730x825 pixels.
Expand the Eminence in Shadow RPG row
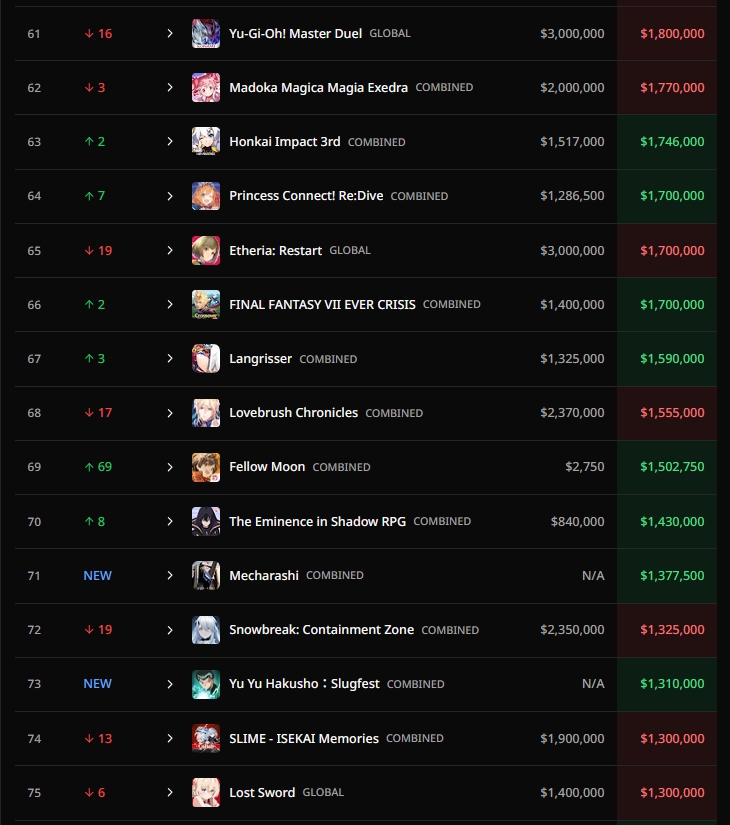click(x=170, y=521)
